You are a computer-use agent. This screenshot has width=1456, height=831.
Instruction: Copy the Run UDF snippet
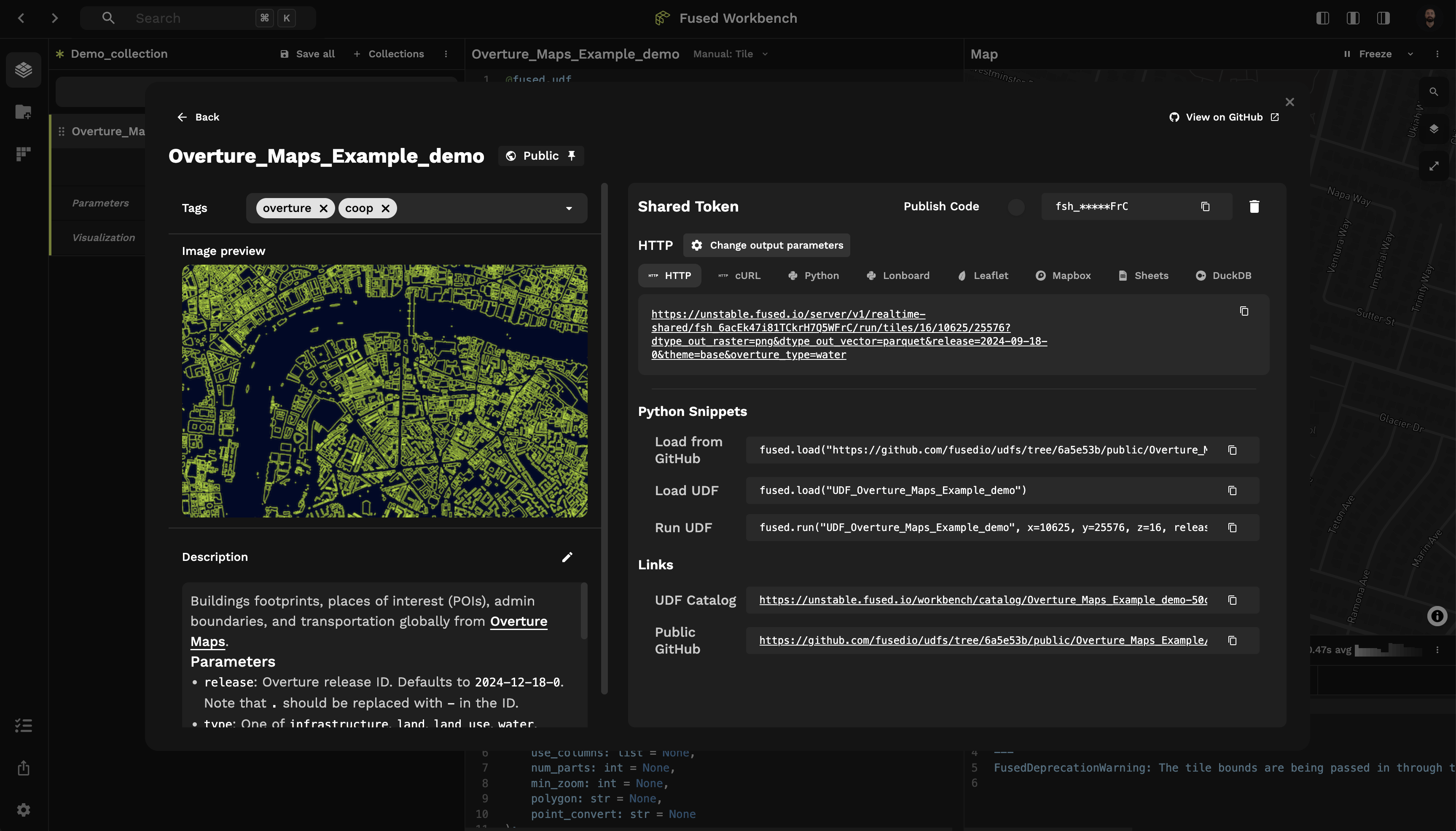pyautogui.click(x=1232, y=528)
